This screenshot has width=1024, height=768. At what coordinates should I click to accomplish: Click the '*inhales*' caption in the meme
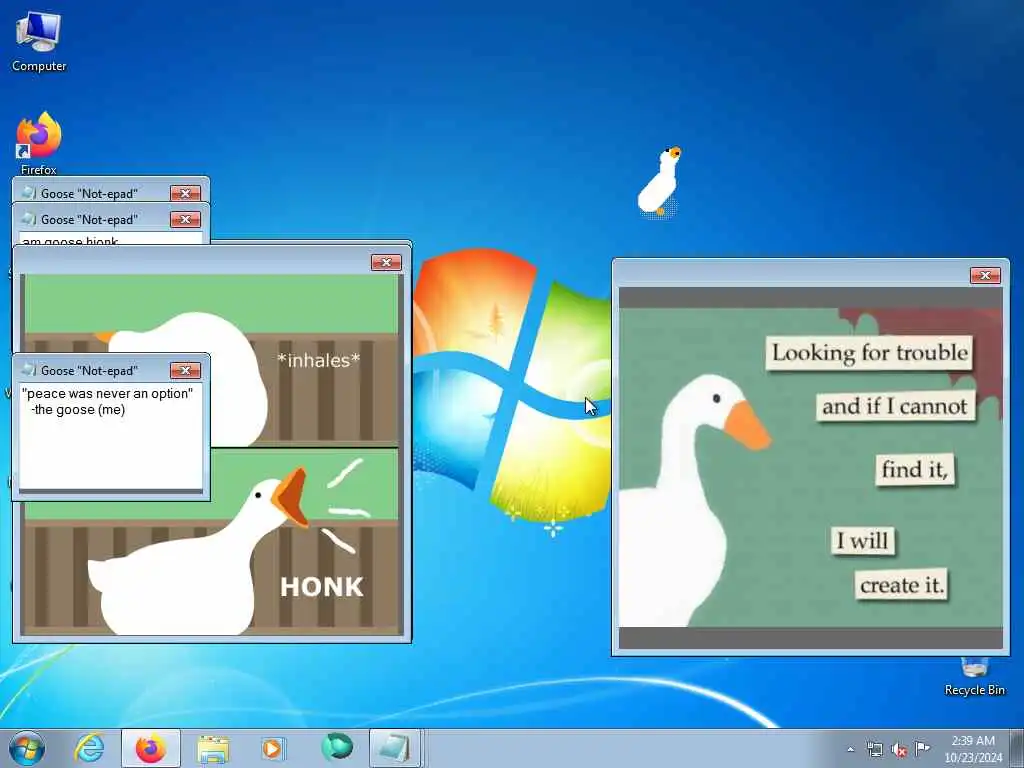(x=319, y=360)
